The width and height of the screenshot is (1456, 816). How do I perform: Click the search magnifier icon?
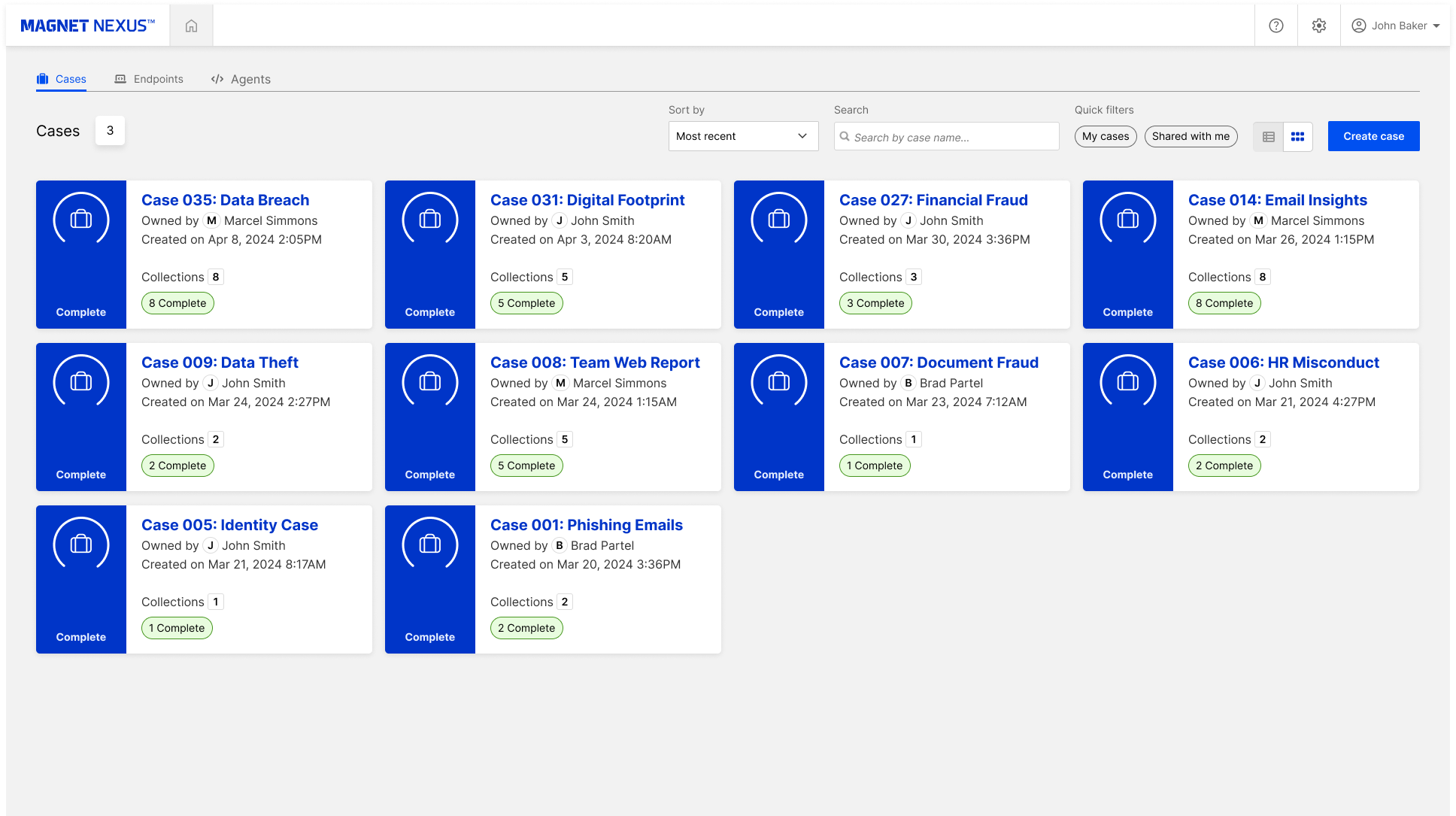point(845,137)
